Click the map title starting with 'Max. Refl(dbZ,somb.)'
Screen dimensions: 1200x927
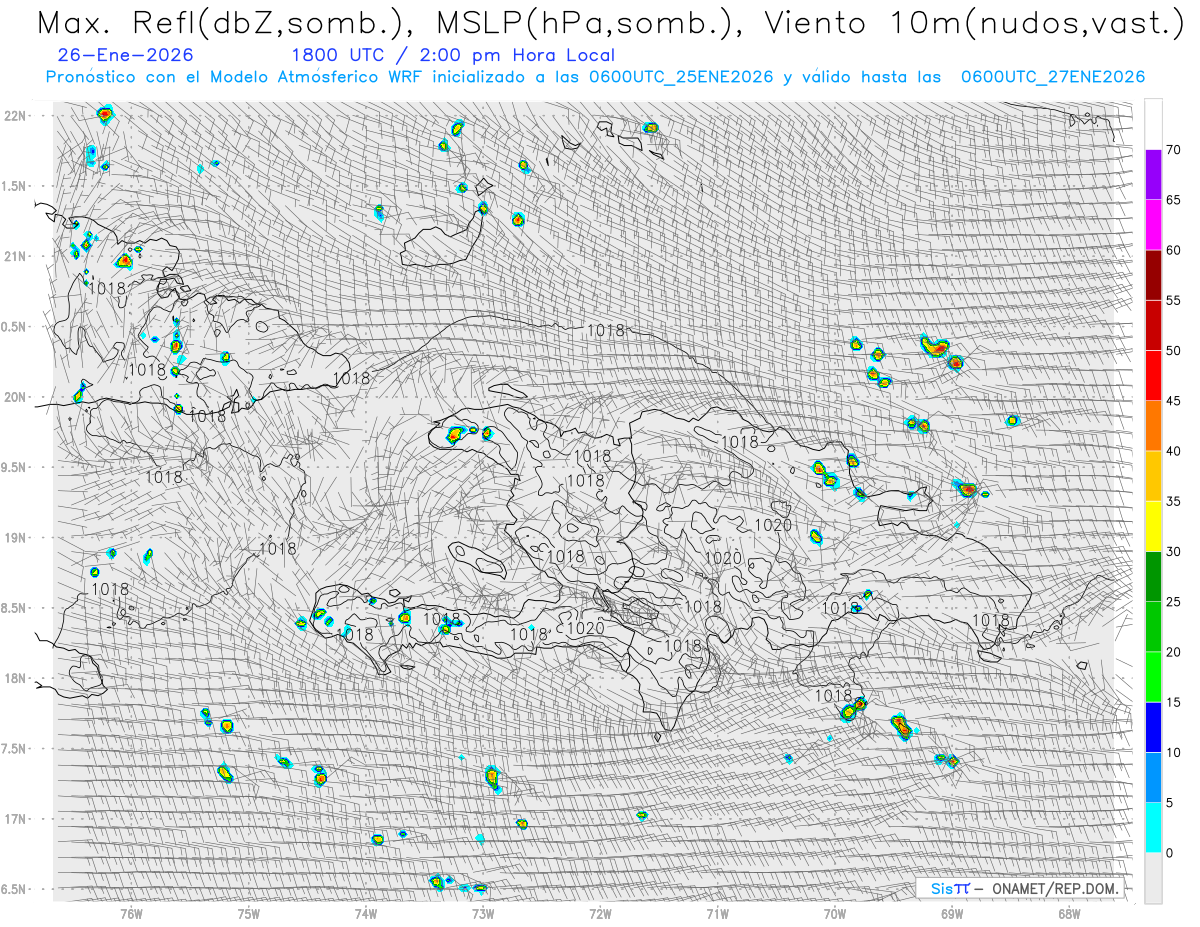point(610,23)
